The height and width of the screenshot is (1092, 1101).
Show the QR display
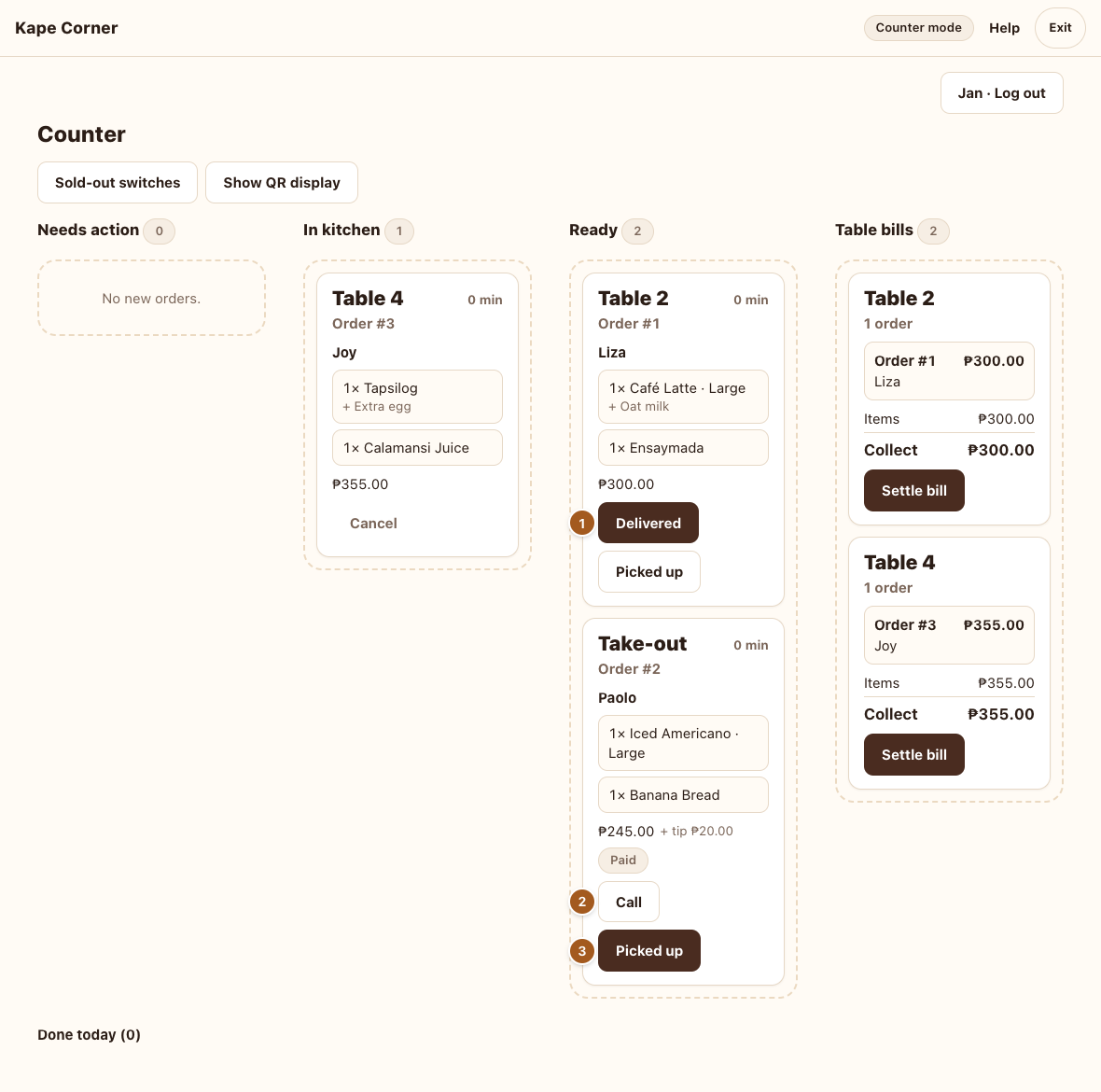coord(282,183)
